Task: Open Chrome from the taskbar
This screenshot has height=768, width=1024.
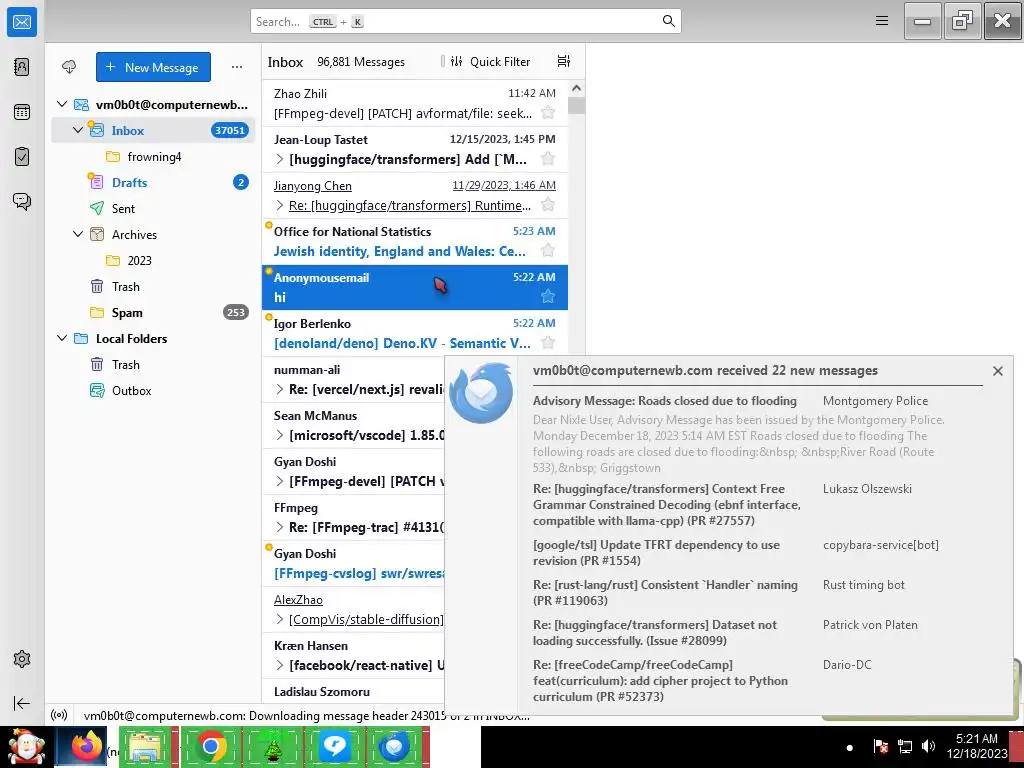Action: click(210, 747)
